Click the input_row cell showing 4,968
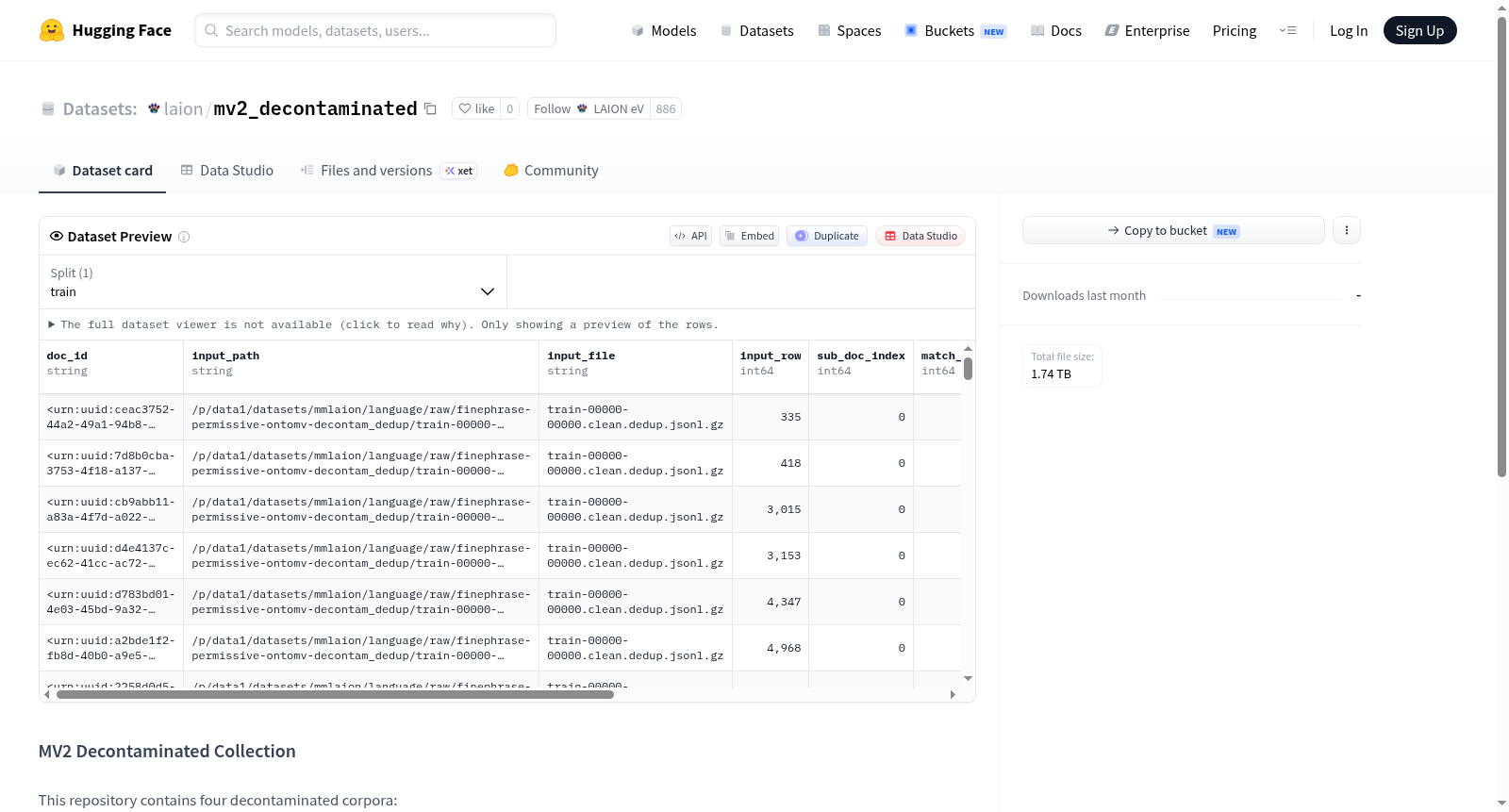 tap(771, 648)
